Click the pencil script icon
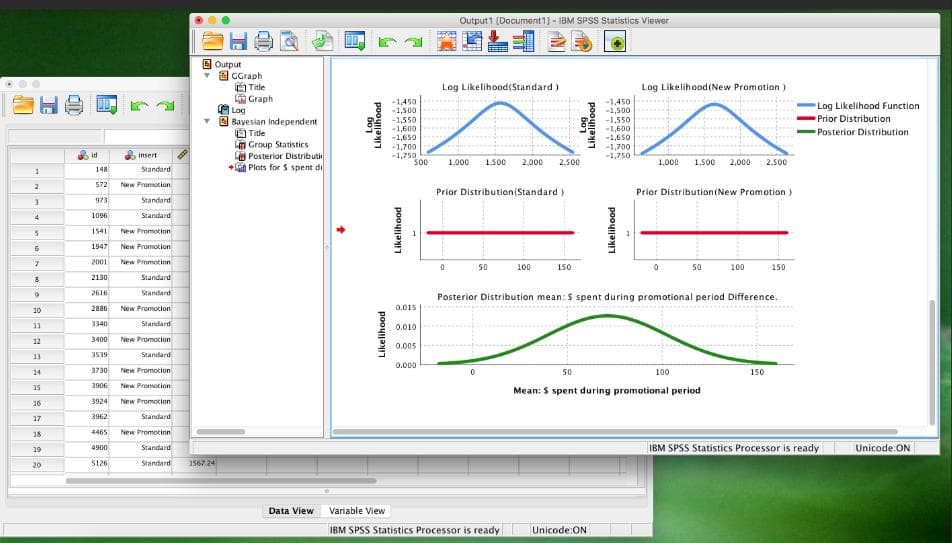952x543 pixels. click(x=557, y=41)
